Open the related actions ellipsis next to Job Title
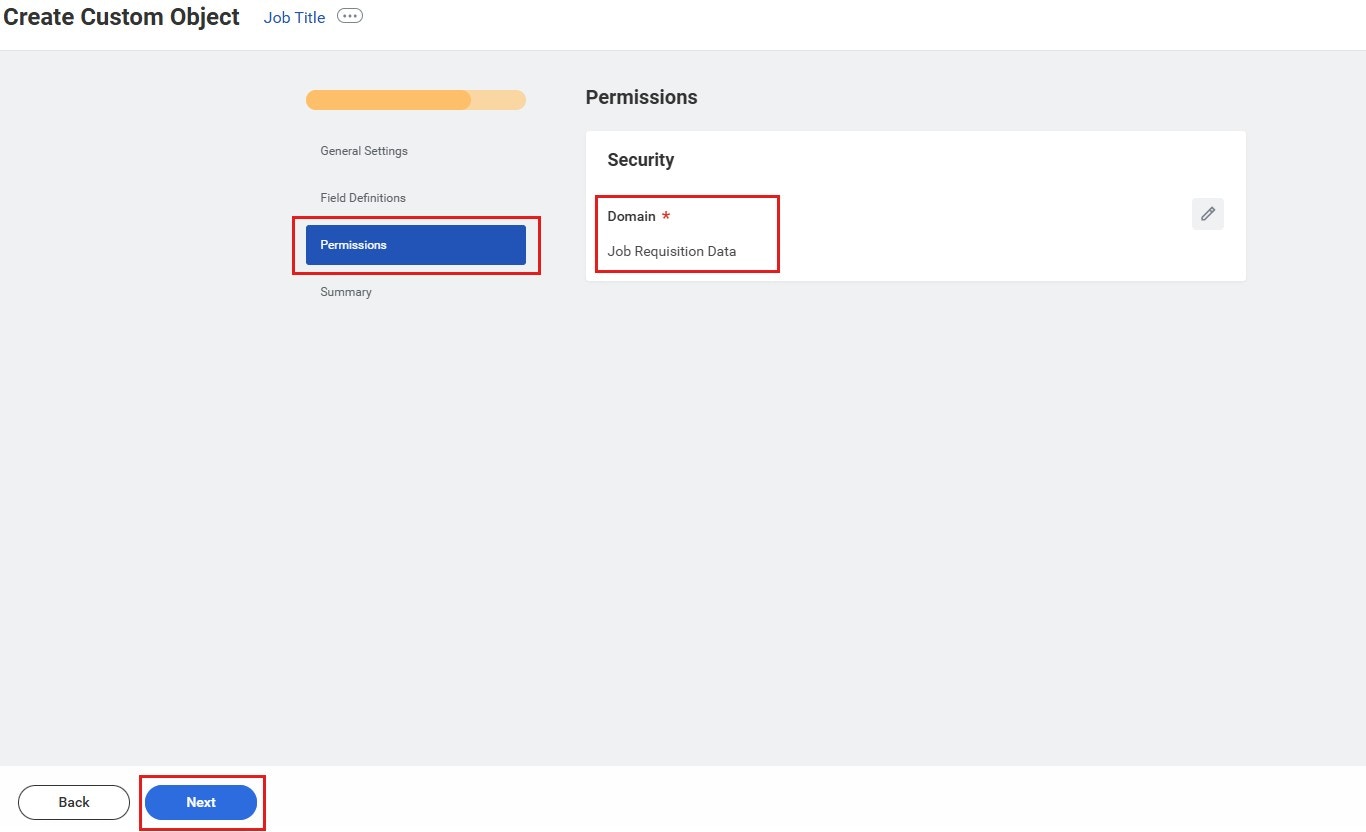This screenshot has width=1366, height=832. tap(349, 16)
